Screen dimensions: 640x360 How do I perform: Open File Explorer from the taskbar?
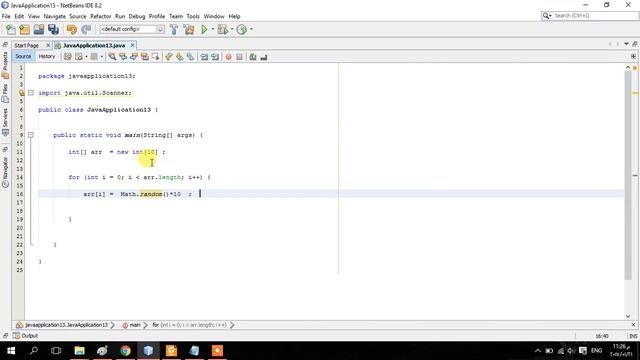(x=79, y=351)
